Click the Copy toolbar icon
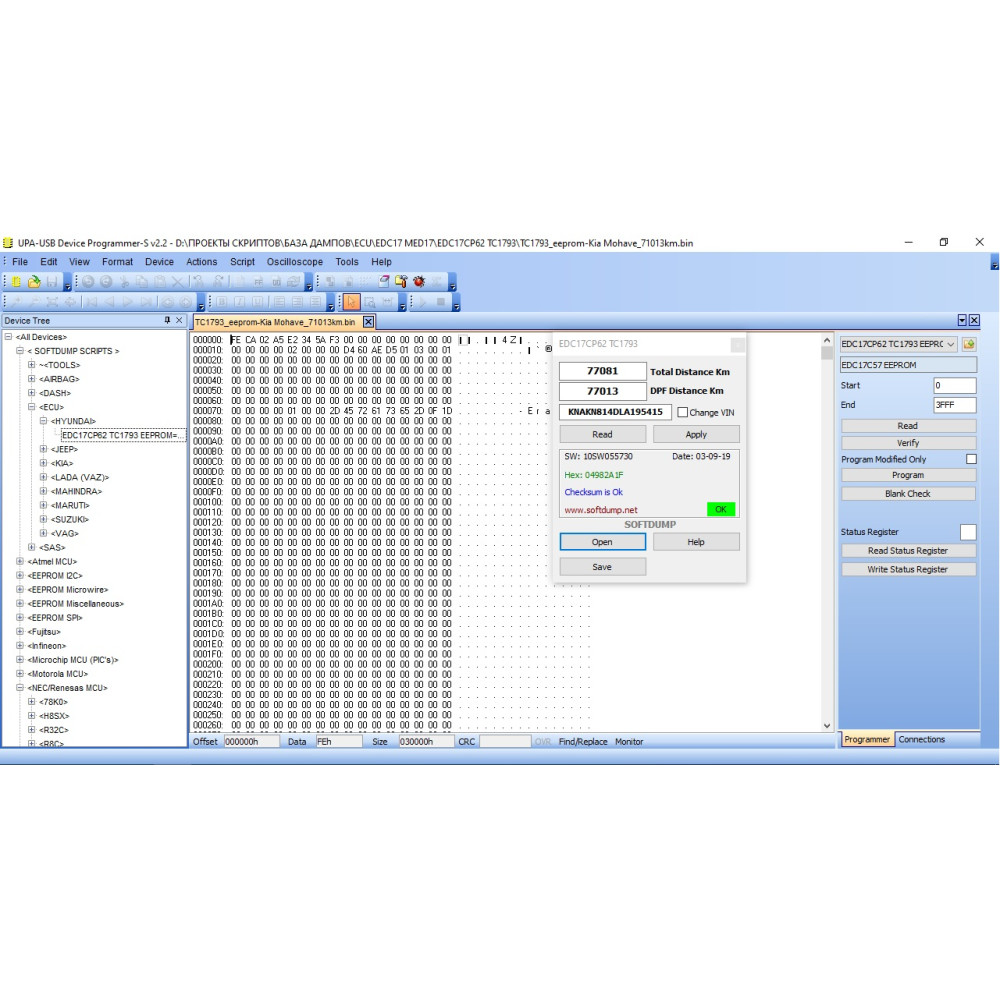1000x1000 pixels. point(142,281)
